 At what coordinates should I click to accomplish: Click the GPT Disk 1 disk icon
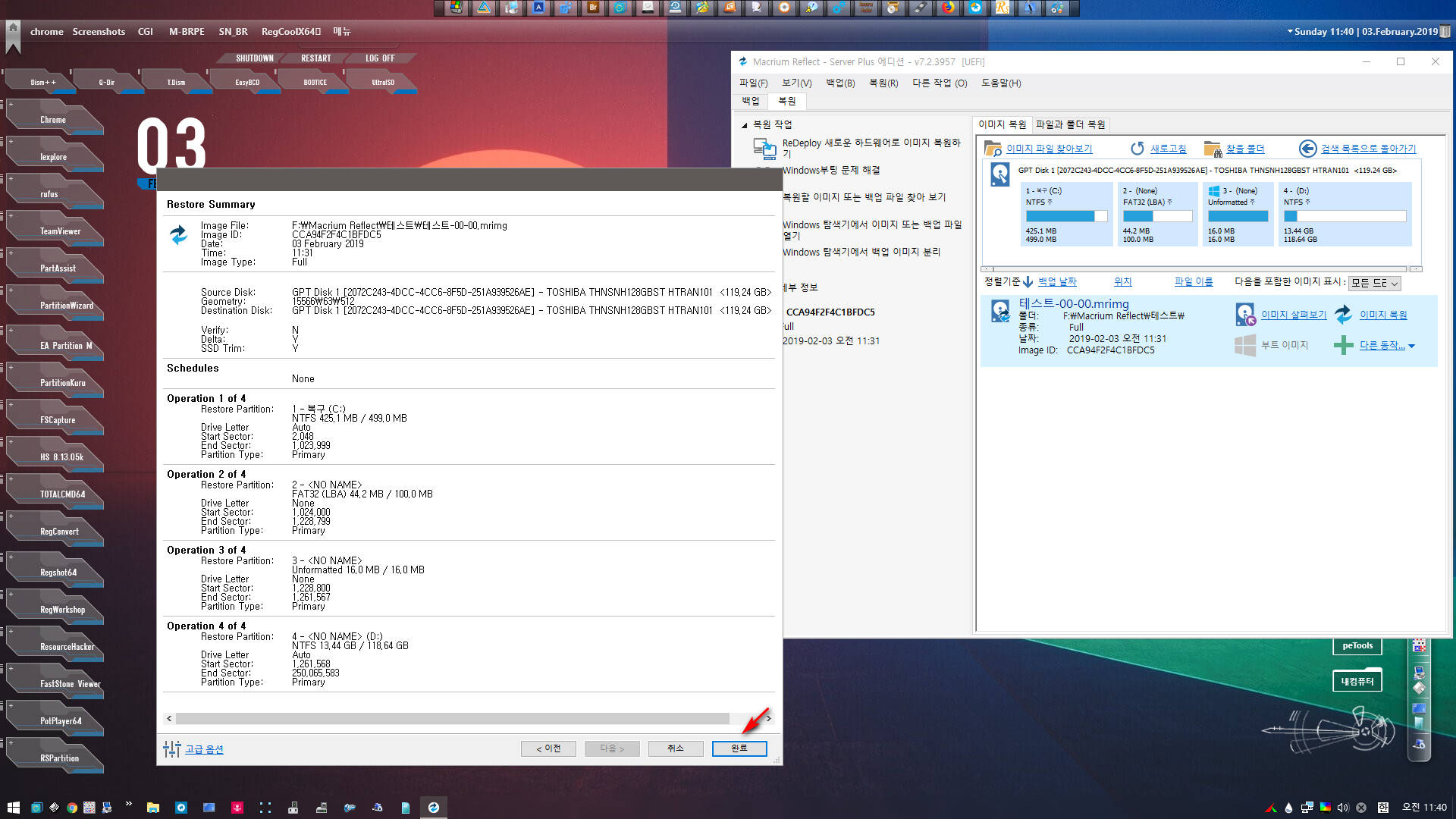coord(999,174)
